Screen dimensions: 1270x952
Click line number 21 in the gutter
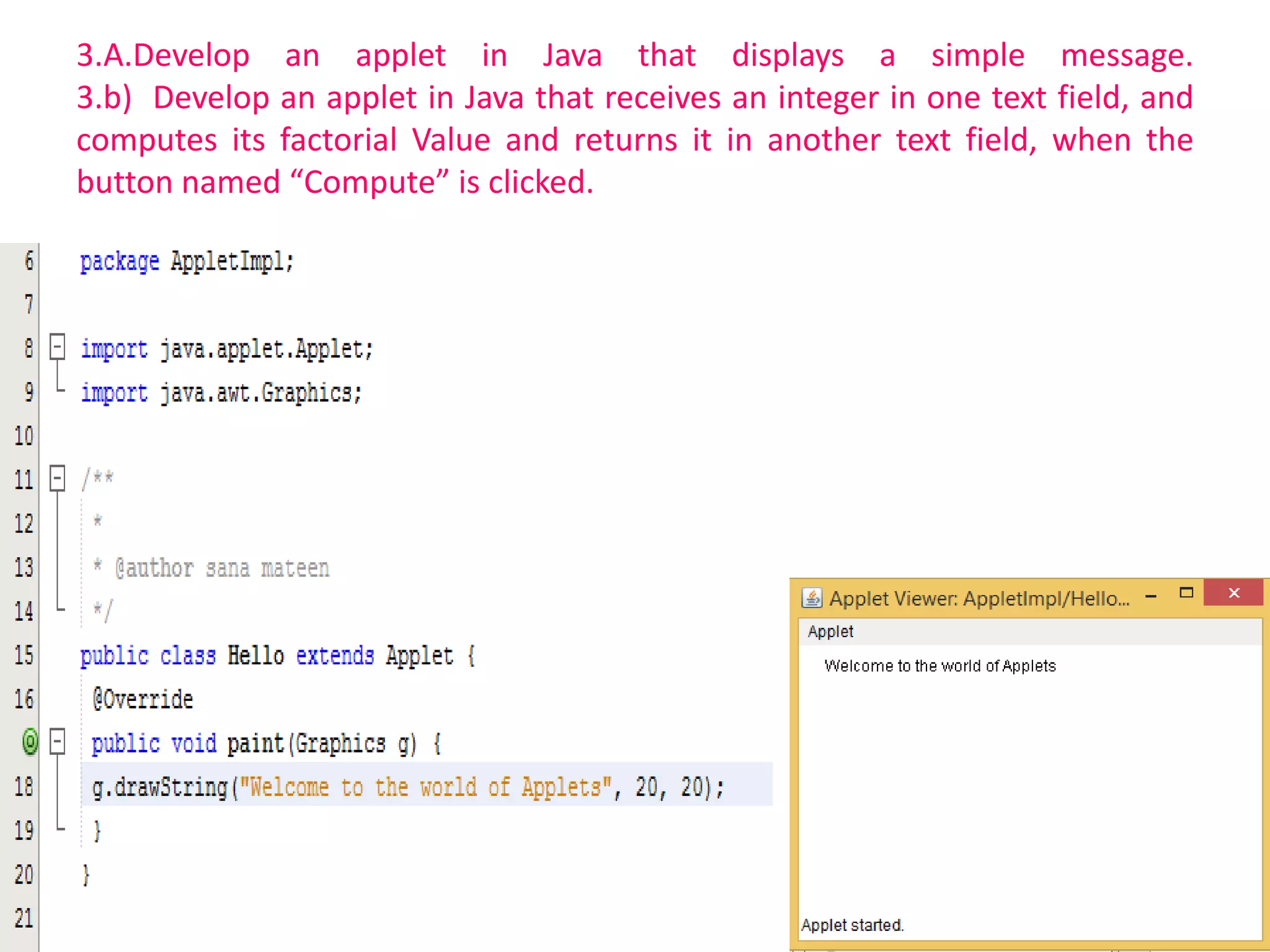(x=24, y=919)
